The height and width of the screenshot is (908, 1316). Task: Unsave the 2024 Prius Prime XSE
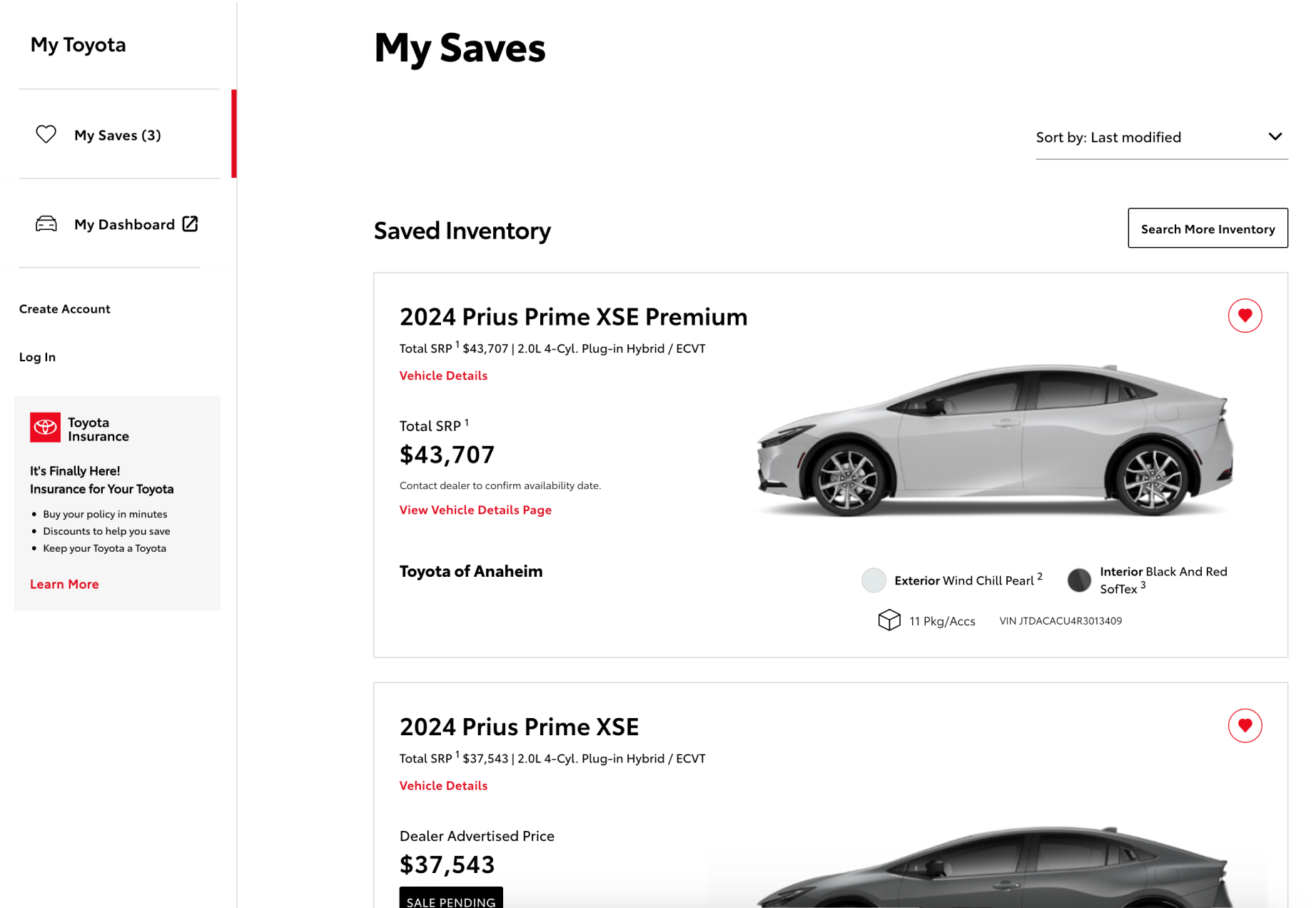coord(1245,726)
